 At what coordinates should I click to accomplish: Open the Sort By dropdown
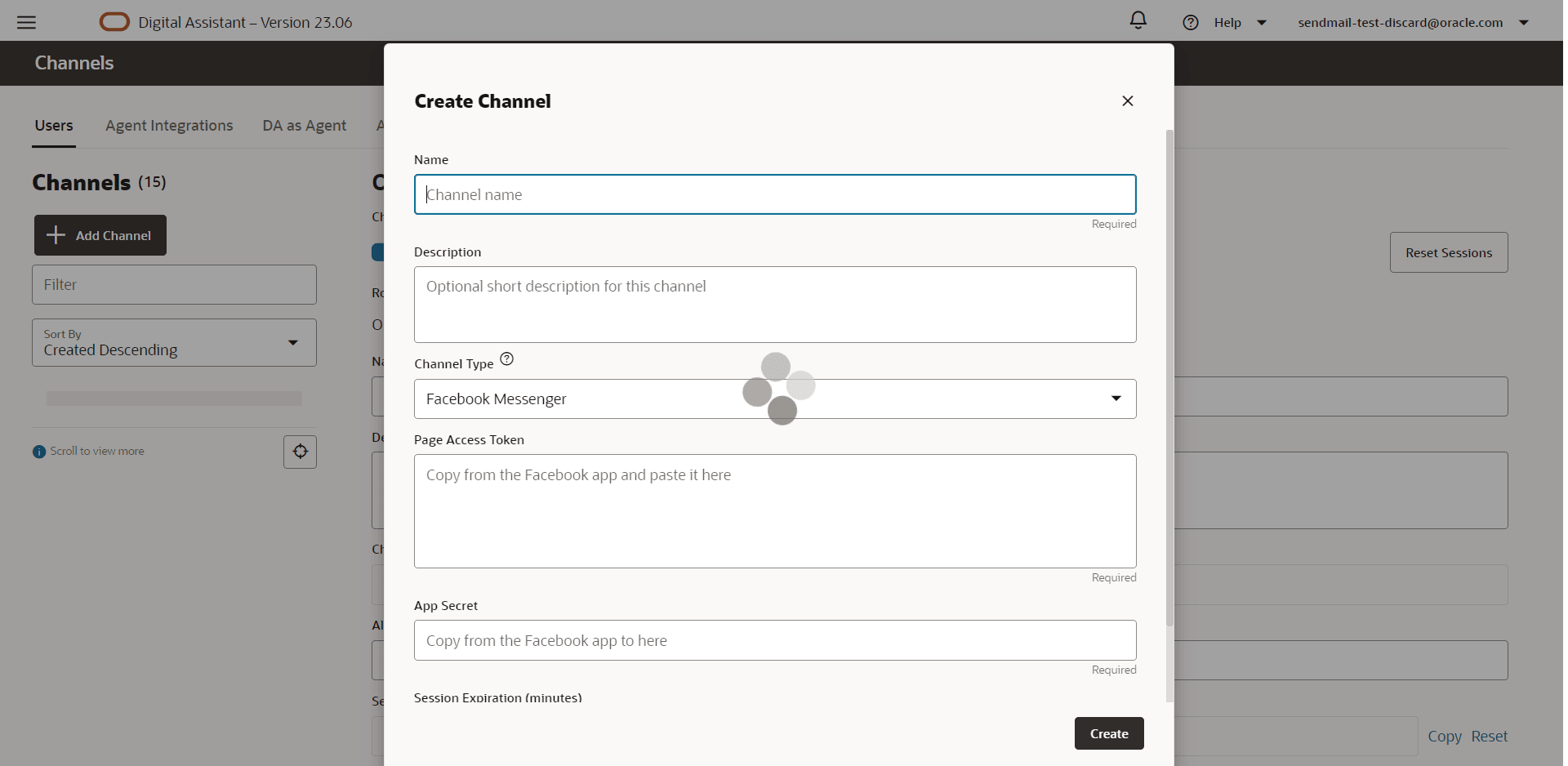point(292,343)
